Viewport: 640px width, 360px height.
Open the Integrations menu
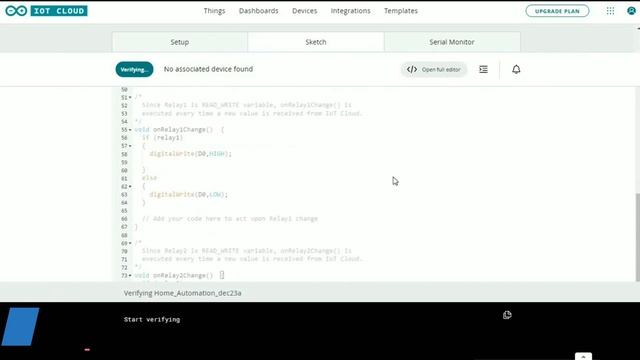tap(350, 11)
